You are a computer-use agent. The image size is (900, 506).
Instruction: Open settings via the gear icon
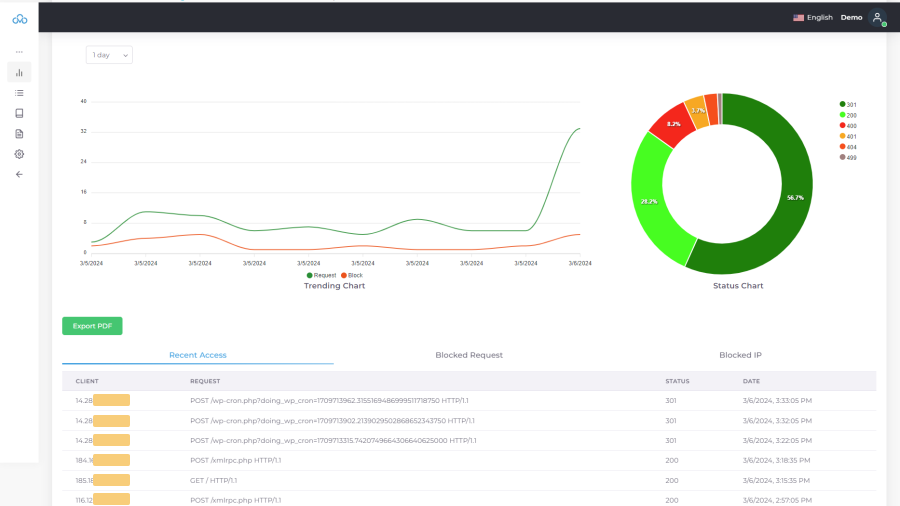(19, 154)
